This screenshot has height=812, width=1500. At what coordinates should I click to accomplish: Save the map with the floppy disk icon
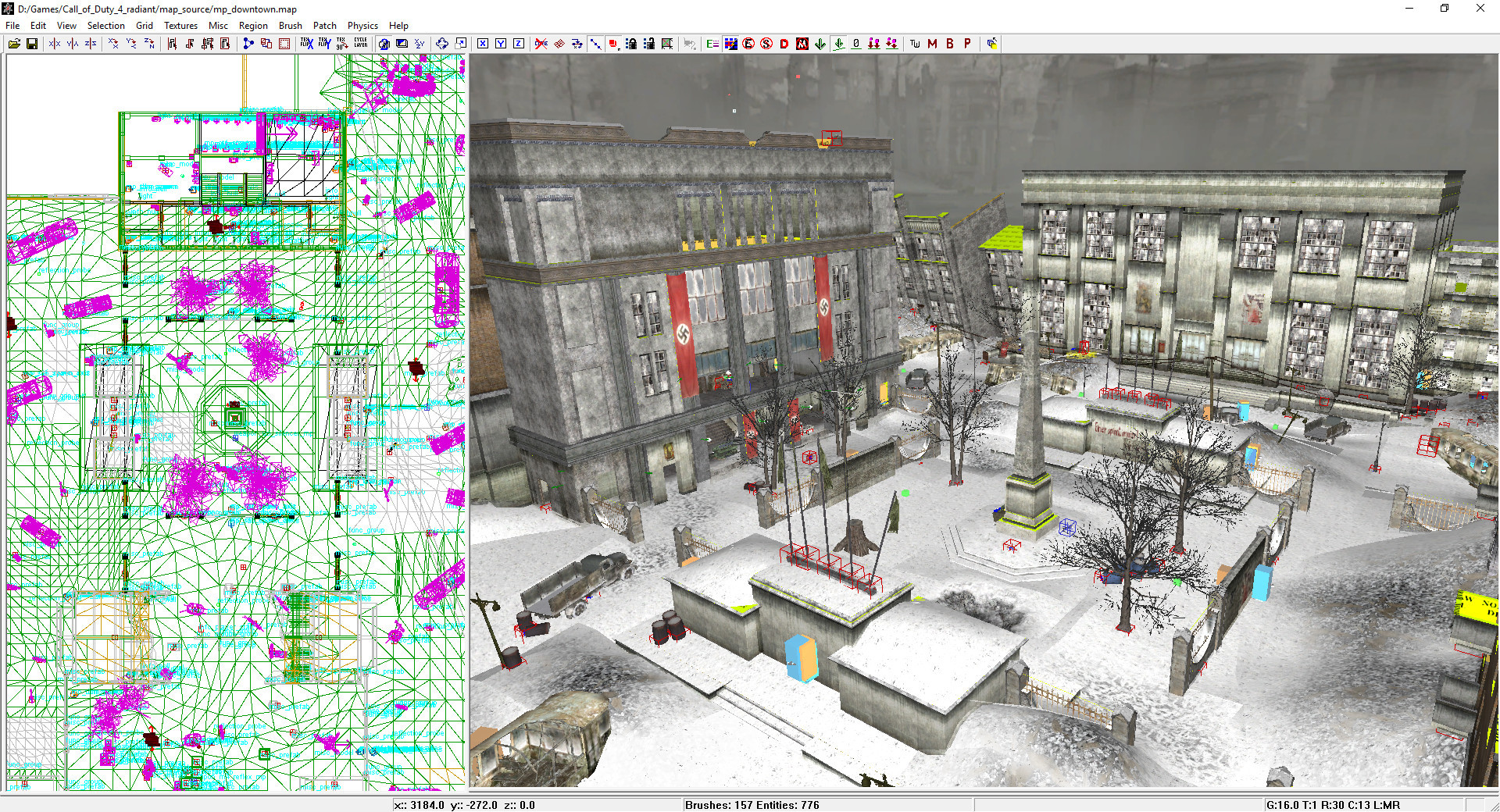tap(32, 44)
